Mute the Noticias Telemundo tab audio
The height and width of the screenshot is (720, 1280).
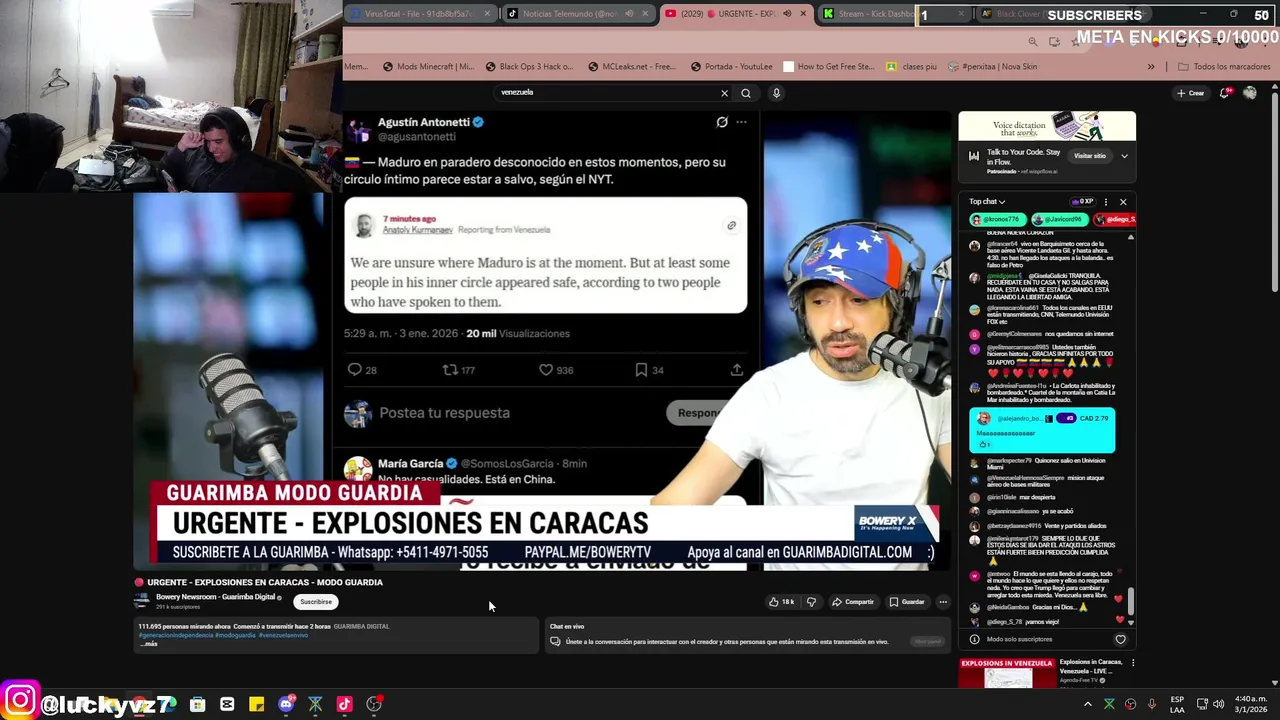click(x=629, y=14)
